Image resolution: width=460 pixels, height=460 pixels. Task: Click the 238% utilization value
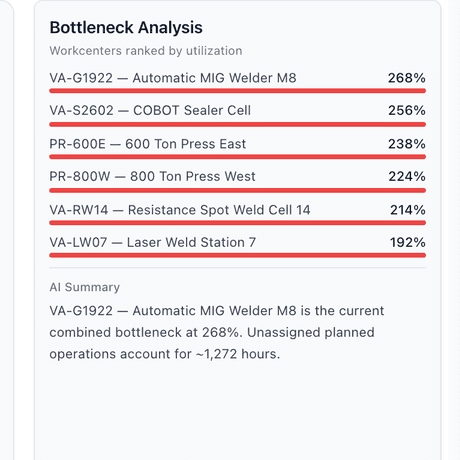[407, 144]
